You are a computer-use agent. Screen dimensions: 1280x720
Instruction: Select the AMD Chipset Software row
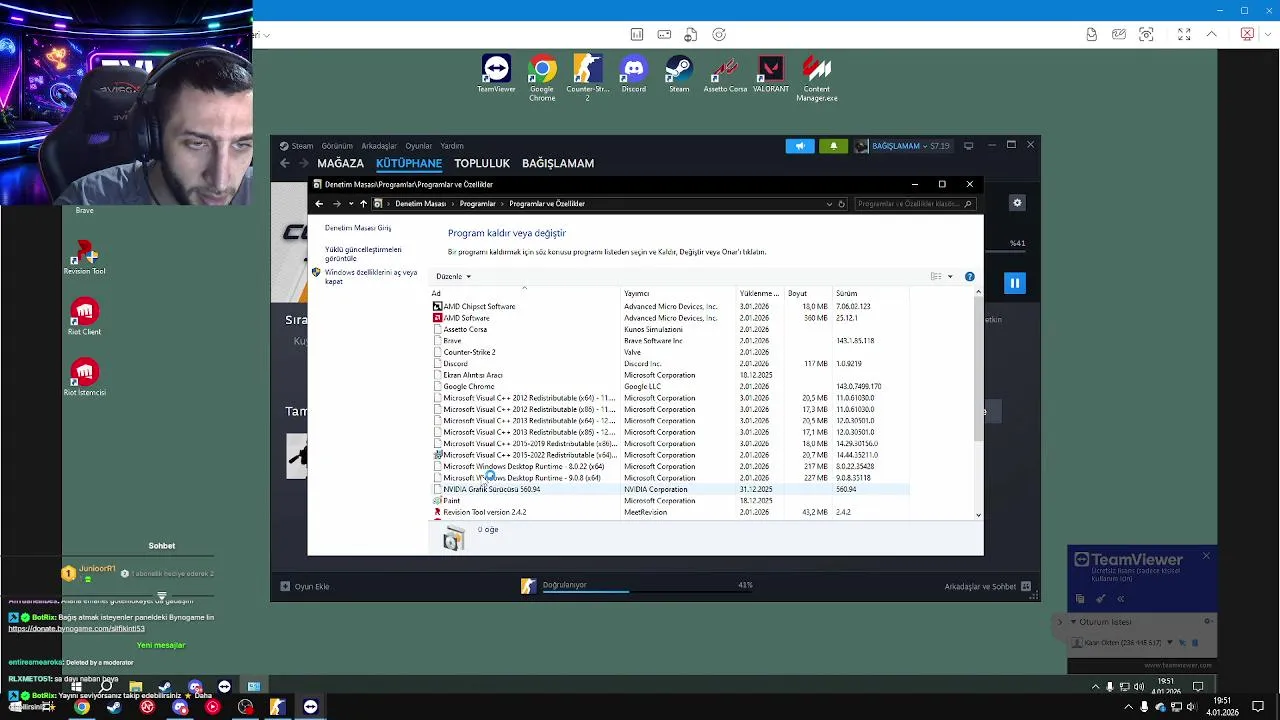coord(670,306)
